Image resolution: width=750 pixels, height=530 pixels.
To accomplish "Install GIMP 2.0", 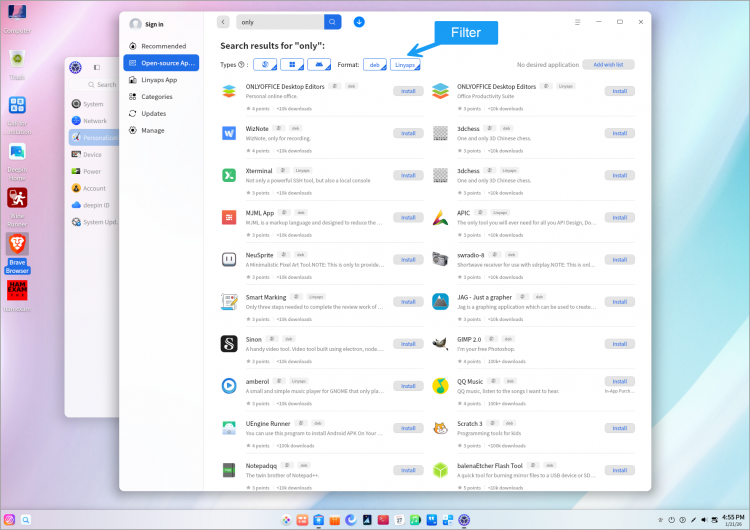I will [x=619, y=343].
